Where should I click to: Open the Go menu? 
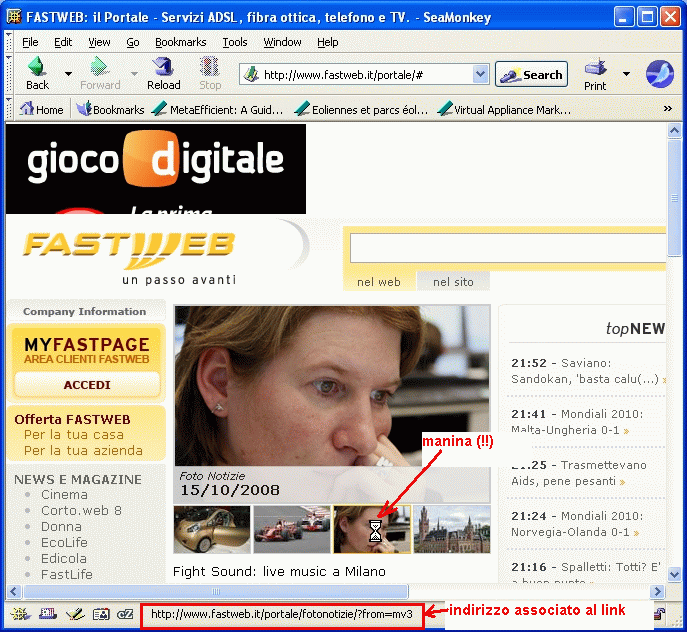click(x=133, y=42)
